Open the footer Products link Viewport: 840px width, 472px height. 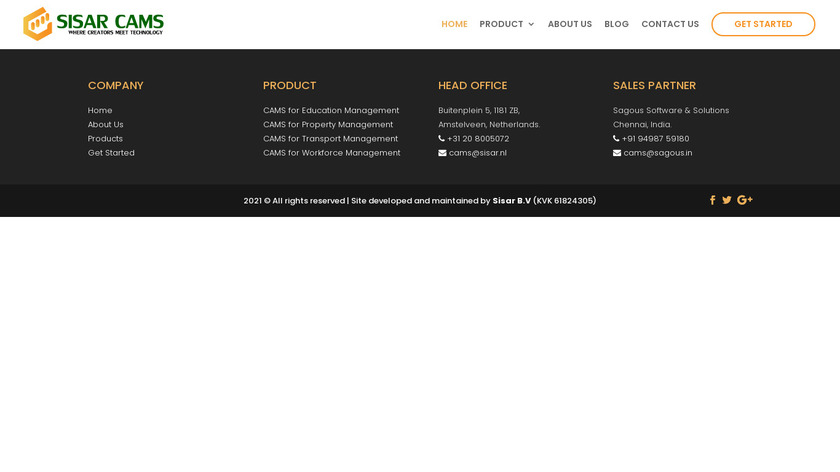coord(105,139)
